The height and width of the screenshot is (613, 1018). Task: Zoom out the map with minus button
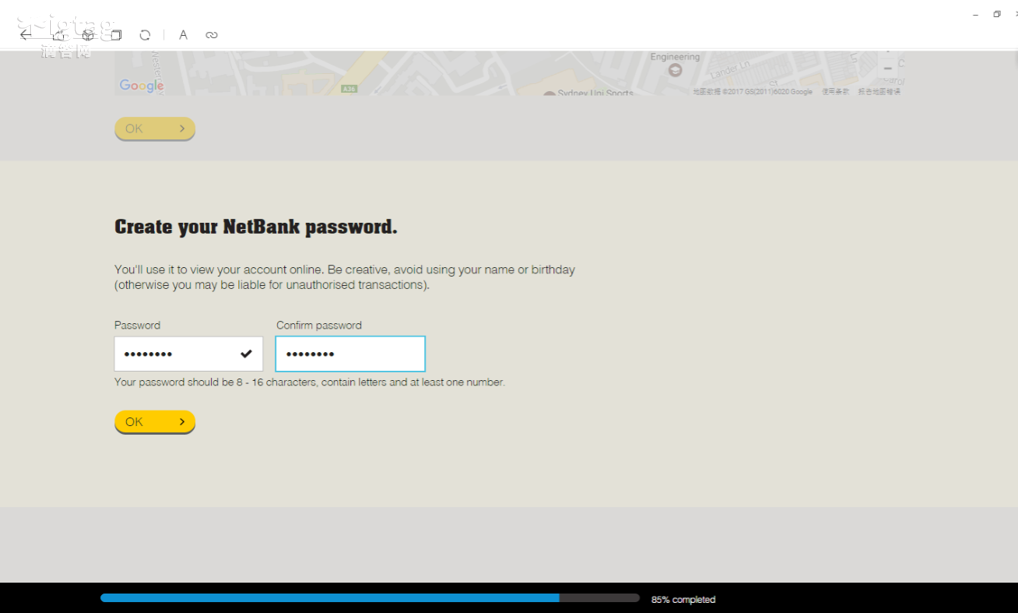tap(888, 68)
